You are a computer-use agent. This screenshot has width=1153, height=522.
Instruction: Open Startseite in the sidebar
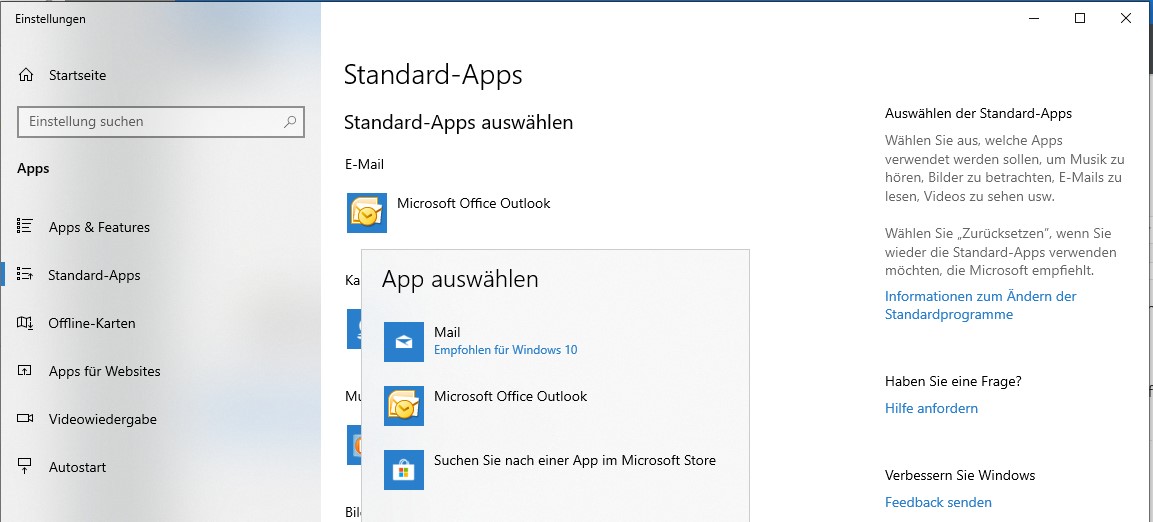click(77, 75)
